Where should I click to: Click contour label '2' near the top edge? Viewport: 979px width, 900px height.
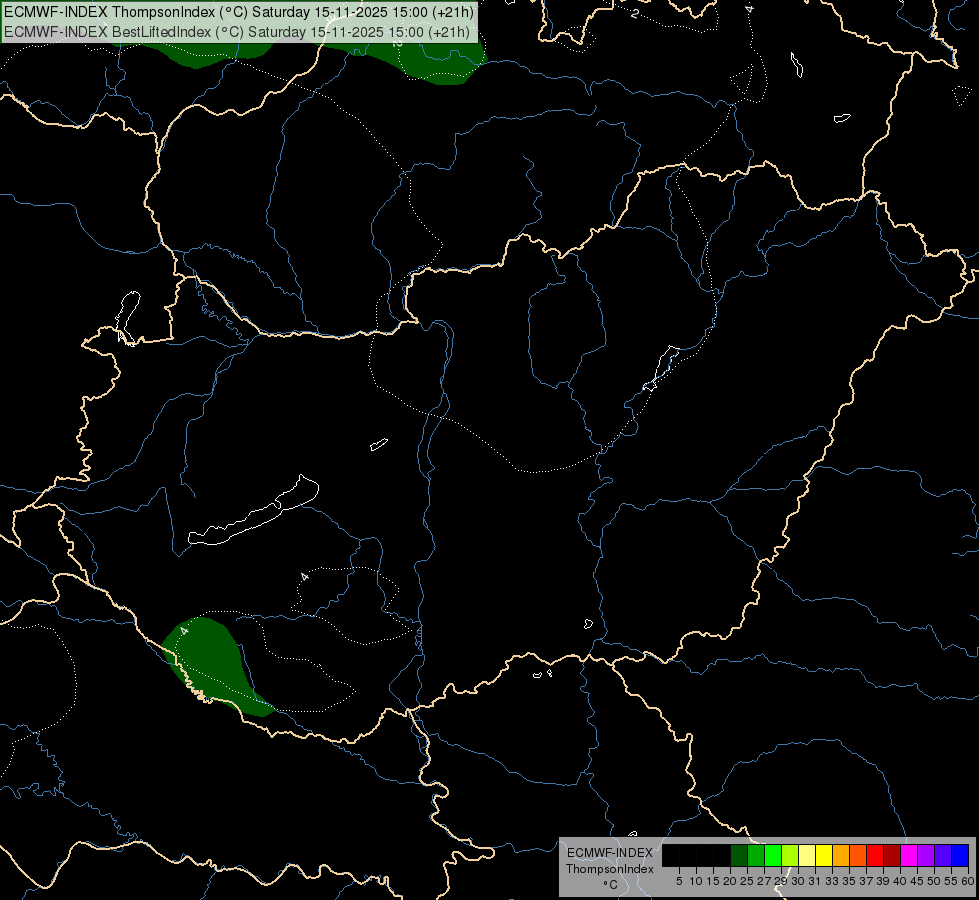634,13
